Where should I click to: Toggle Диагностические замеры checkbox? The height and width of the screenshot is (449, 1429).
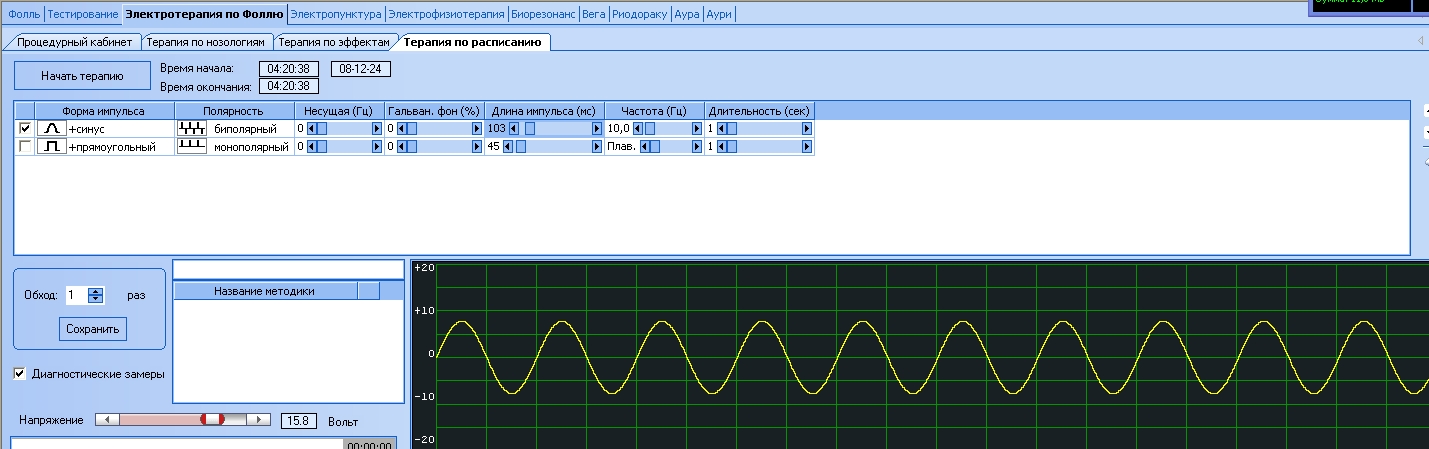pyautogui.click(x=20, y=374)
